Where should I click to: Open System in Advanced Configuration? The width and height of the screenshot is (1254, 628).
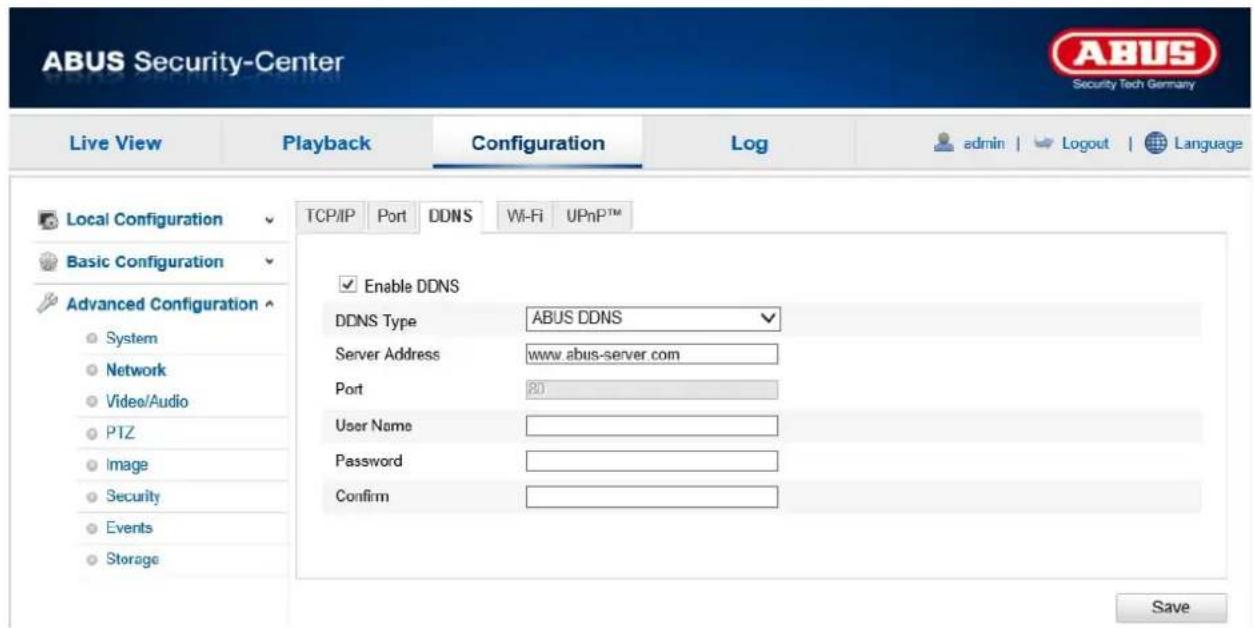(x=131, y=339)
